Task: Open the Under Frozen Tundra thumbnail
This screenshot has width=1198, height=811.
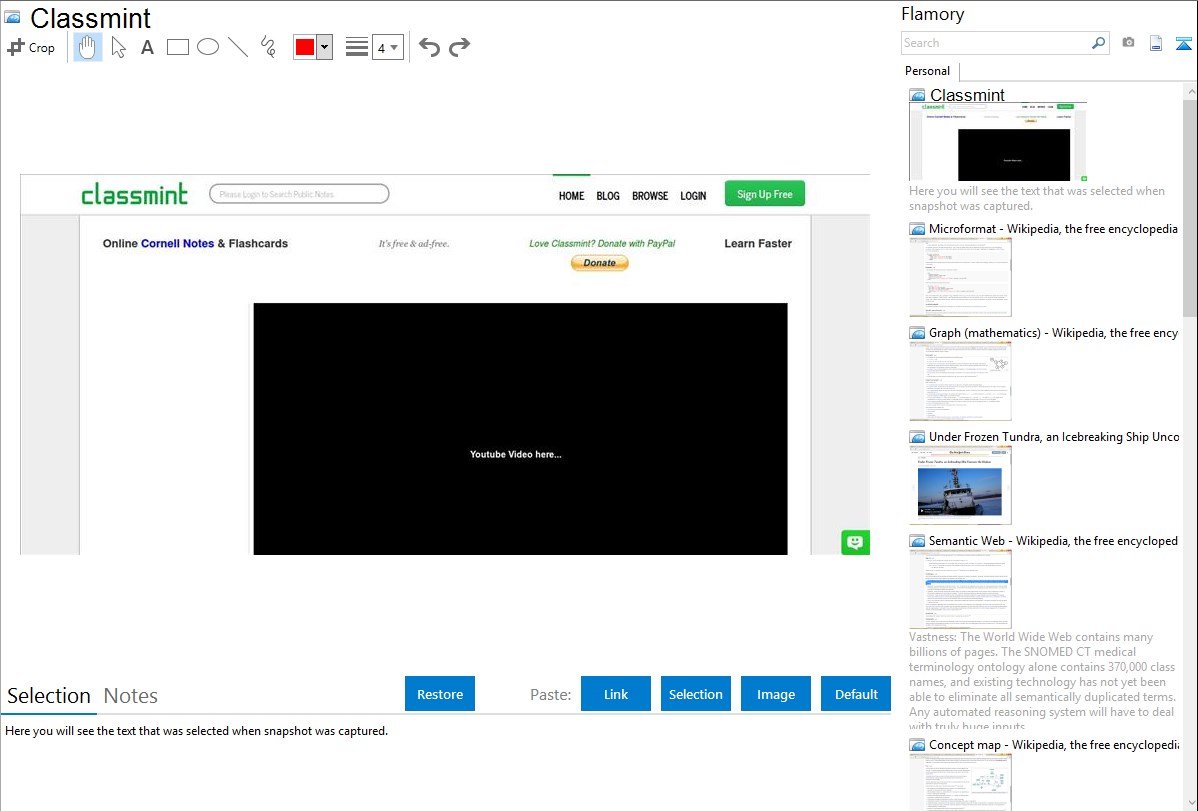Action: click(960, 485)
